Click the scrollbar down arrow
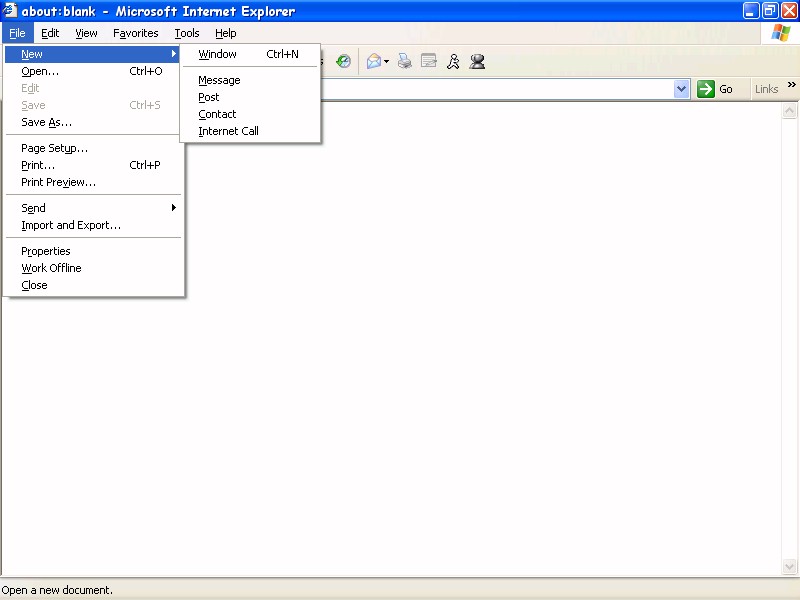The width and height of the screenshot is (800, 600). [x=789, y=566]
